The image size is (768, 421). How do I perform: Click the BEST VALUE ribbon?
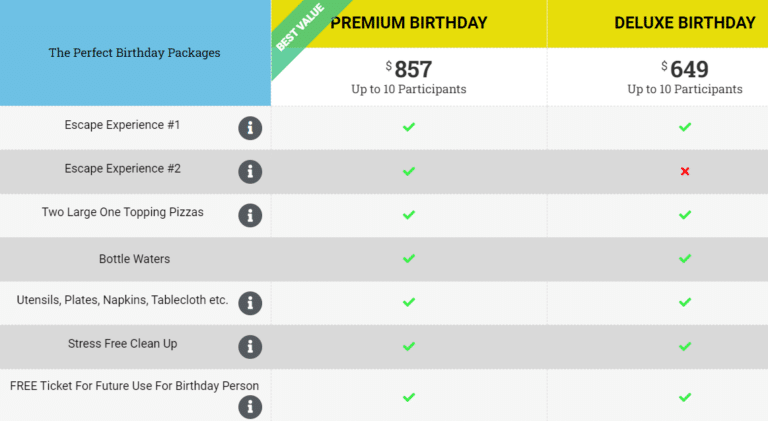point(300,28)
